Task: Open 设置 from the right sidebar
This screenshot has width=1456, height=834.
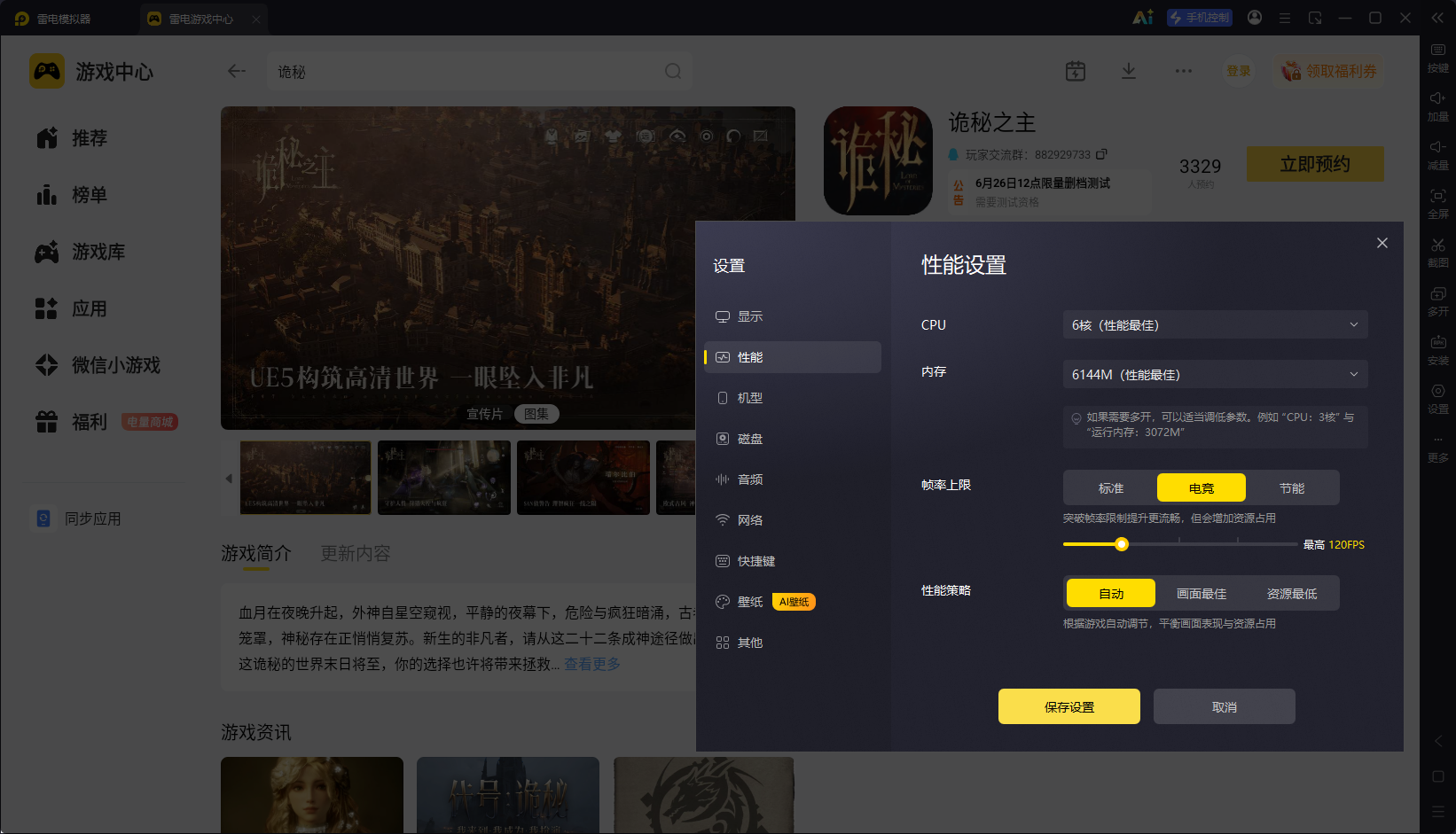Action: coord(1438,399)
